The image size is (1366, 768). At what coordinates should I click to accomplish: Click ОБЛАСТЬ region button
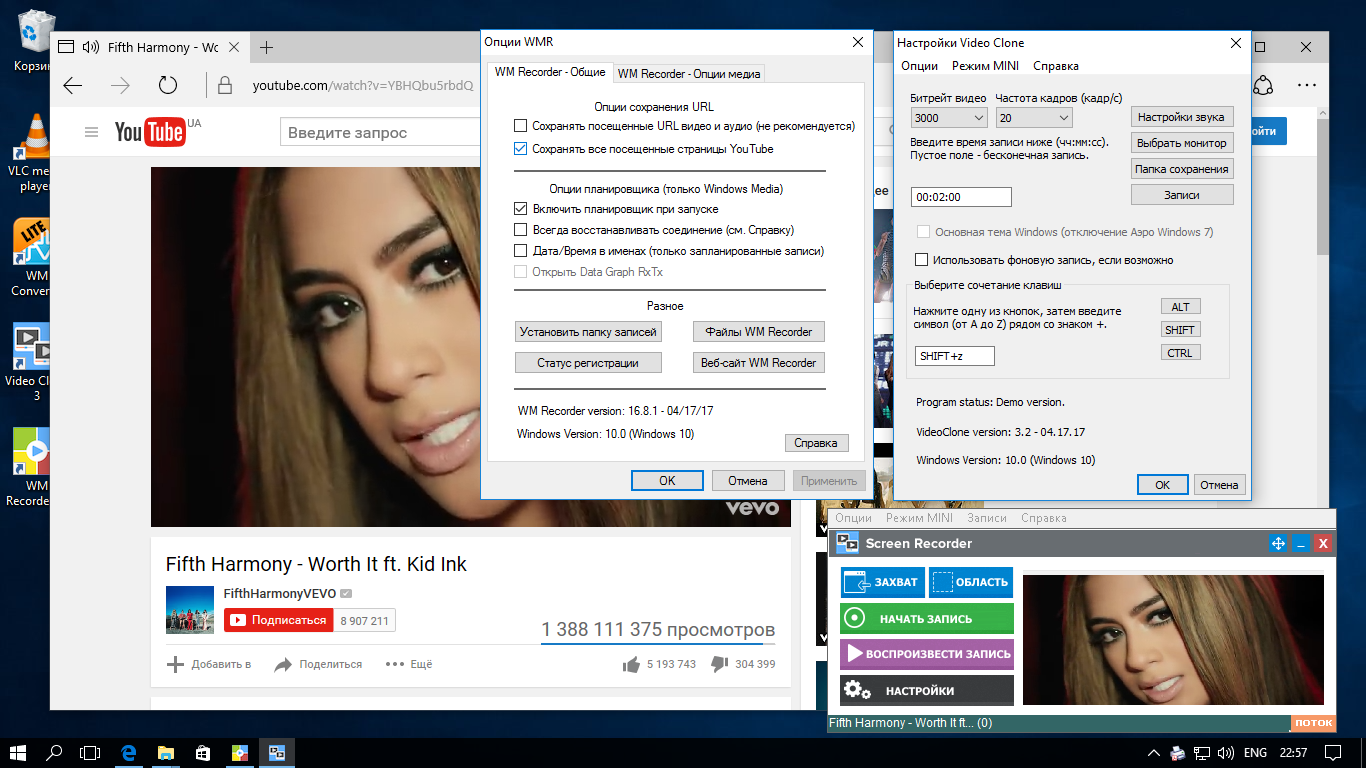click(x=971, y=582)
